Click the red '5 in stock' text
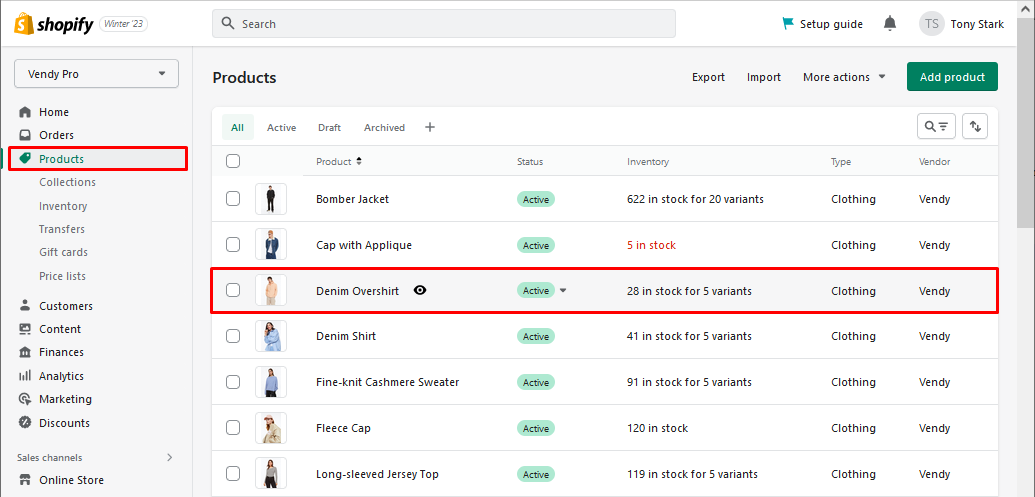The image size is (1035, 497). click(651, 245)
